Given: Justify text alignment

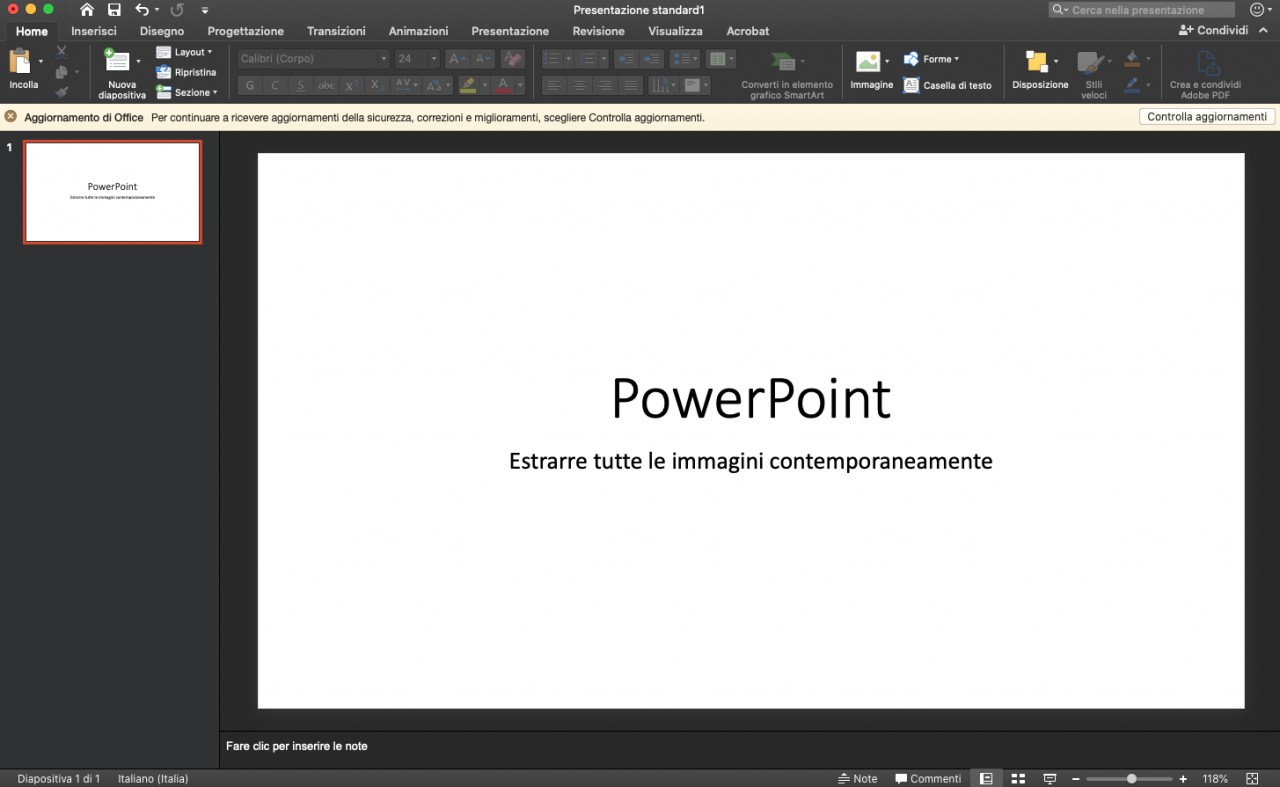Looking at the screenshot, I should [x=629, y=86].
